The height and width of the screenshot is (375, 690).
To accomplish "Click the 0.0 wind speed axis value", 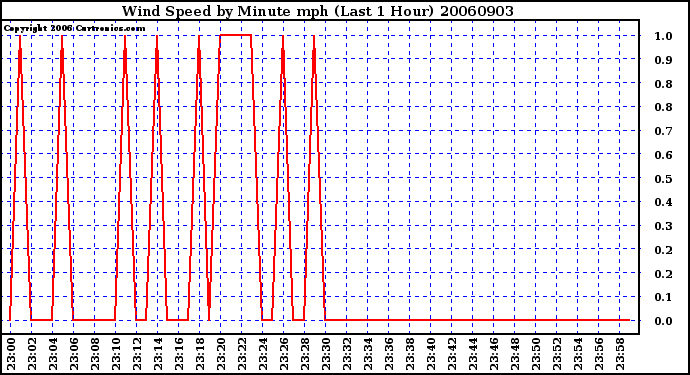I will [x=663, y=321].
